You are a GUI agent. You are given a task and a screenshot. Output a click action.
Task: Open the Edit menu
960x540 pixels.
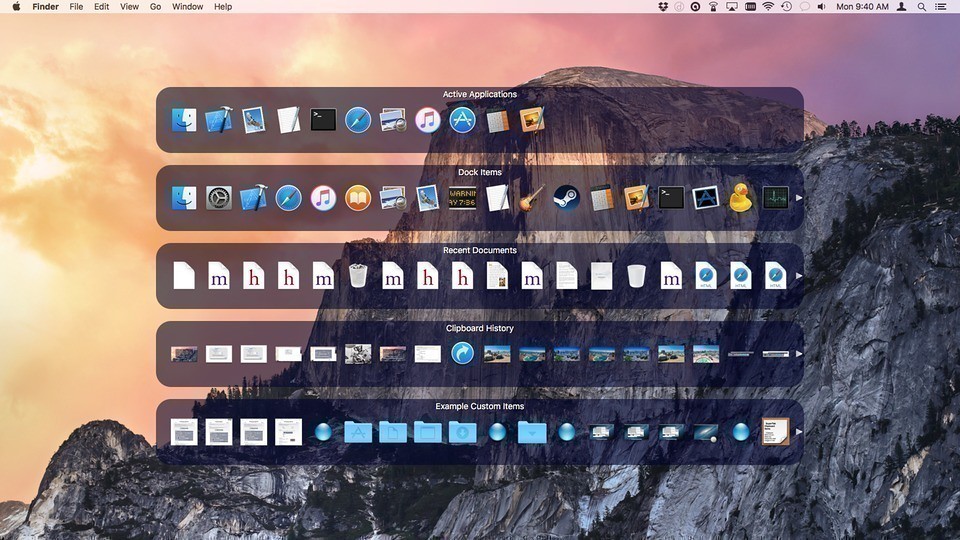tap(101, 7)
